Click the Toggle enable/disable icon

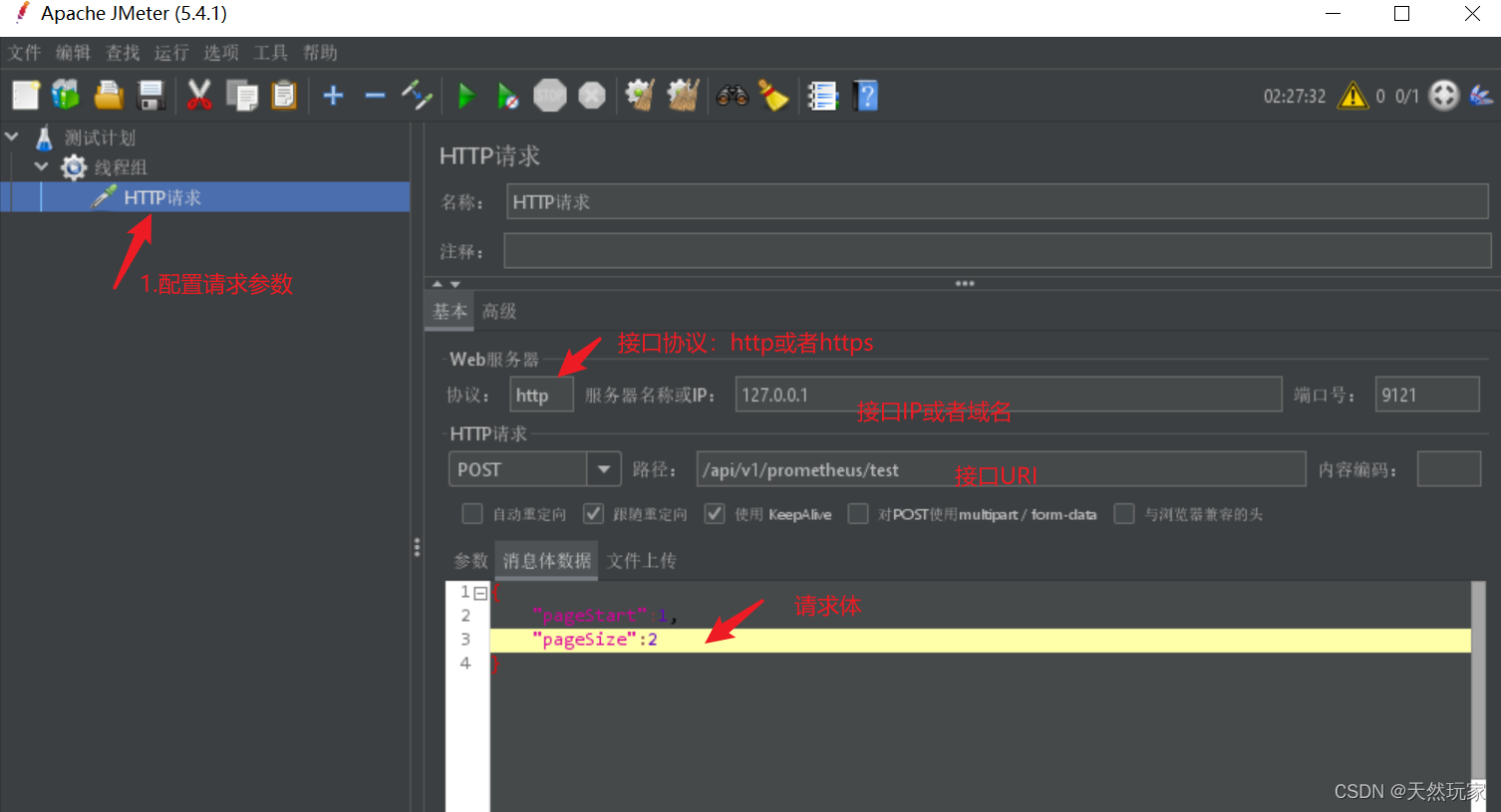click(417, 96)
